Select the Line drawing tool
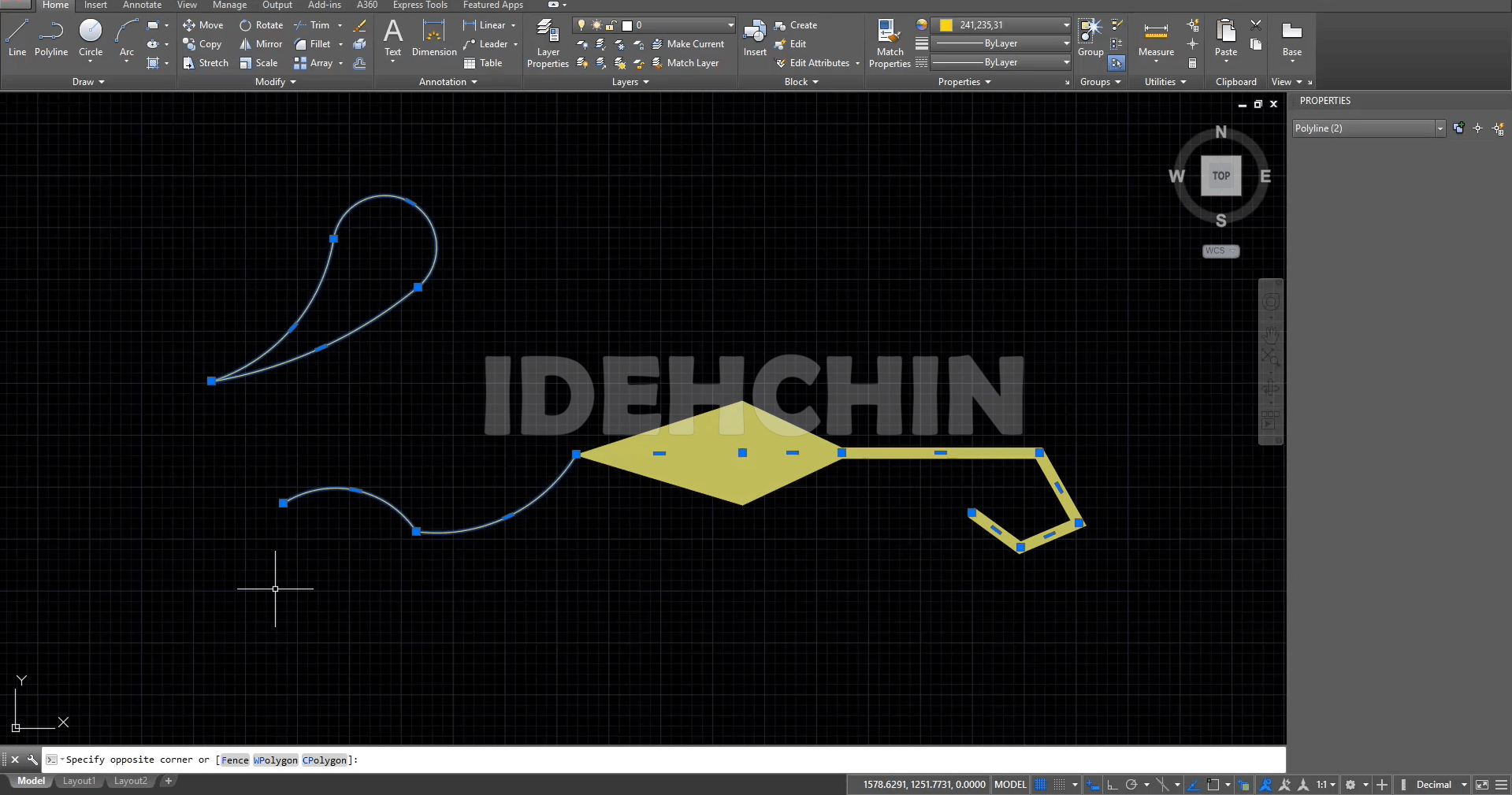 (x=17, y=39)
